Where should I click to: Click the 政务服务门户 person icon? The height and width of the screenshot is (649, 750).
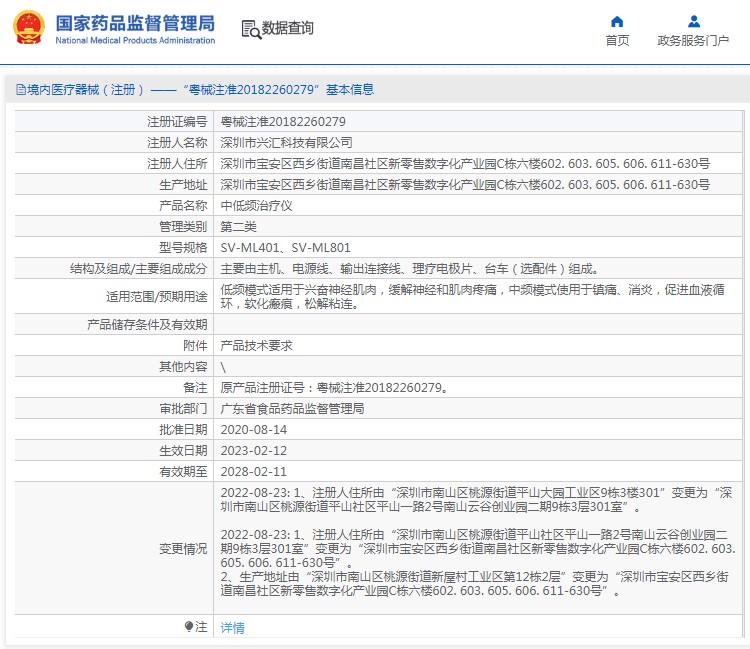pos(693,21)
